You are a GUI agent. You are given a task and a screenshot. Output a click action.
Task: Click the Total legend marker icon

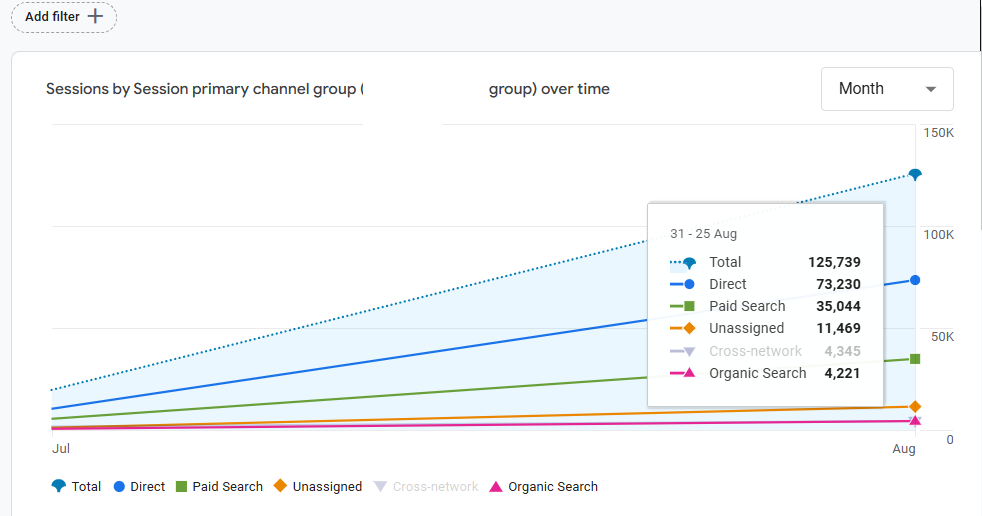58,486
